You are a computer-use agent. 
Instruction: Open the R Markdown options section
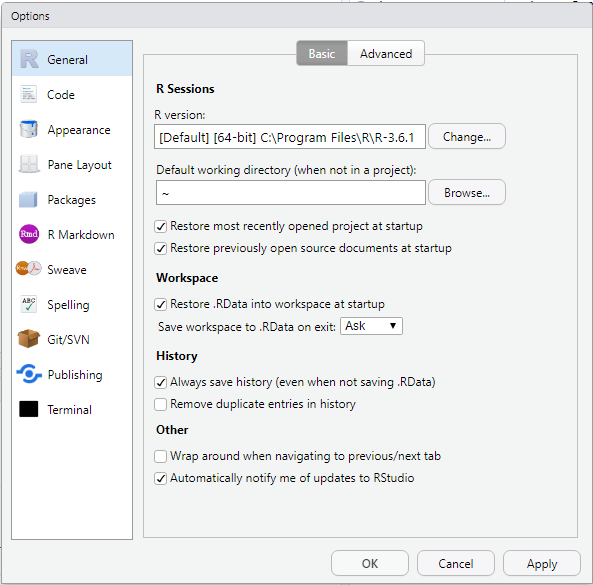(72, 235)
